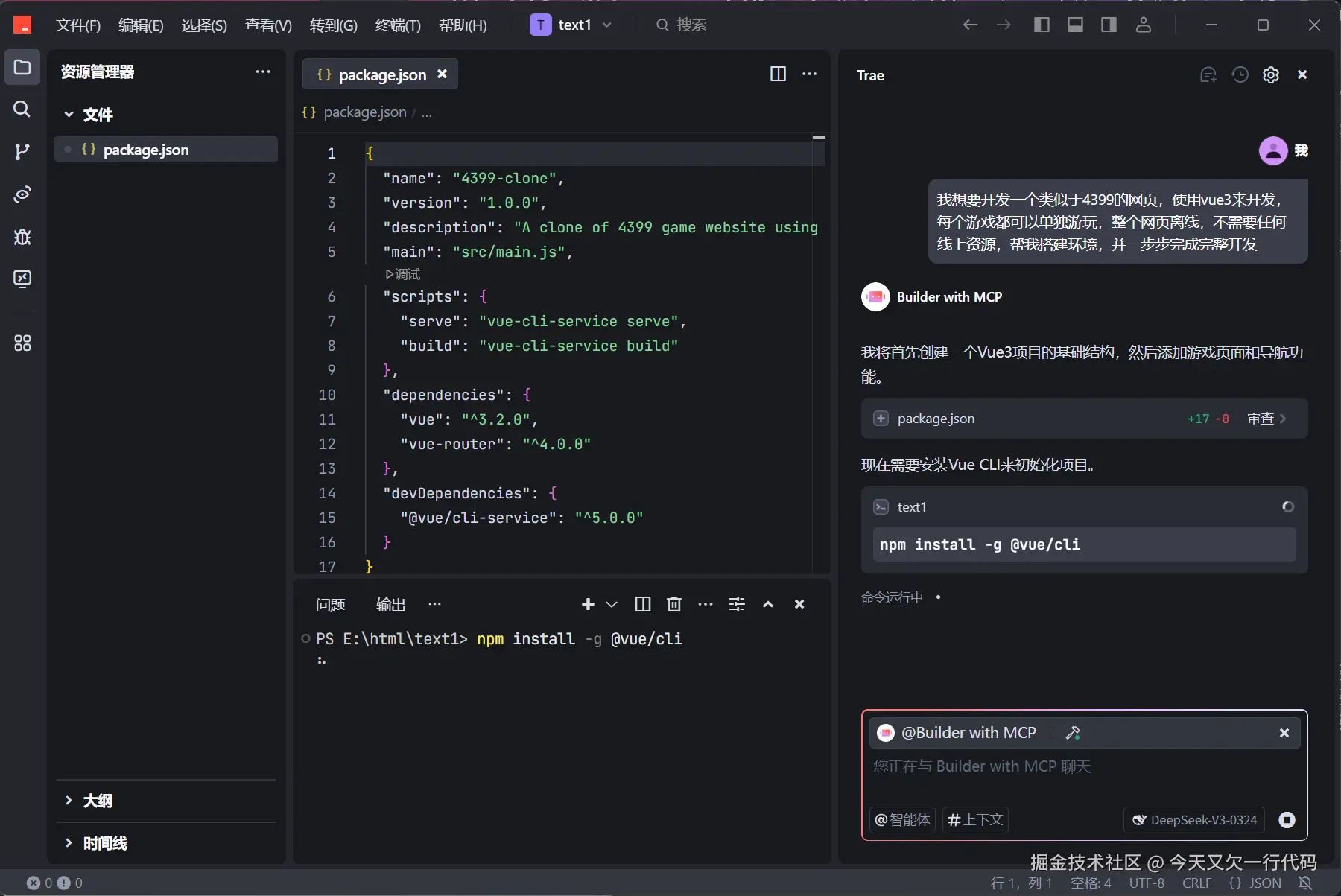1341x896 pixels.
Task: Click the errors and warnings status indicator
Action: (x=54, y=883)
